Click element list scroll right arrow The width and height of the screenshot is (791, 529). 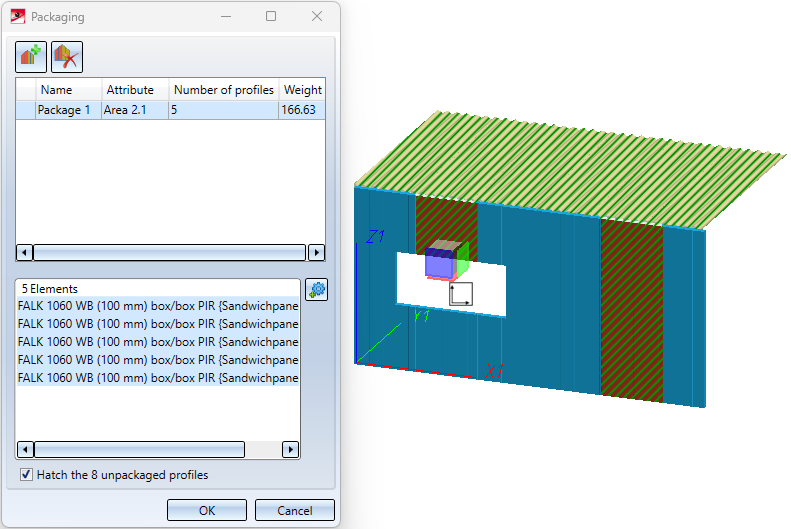pos(290,449)
